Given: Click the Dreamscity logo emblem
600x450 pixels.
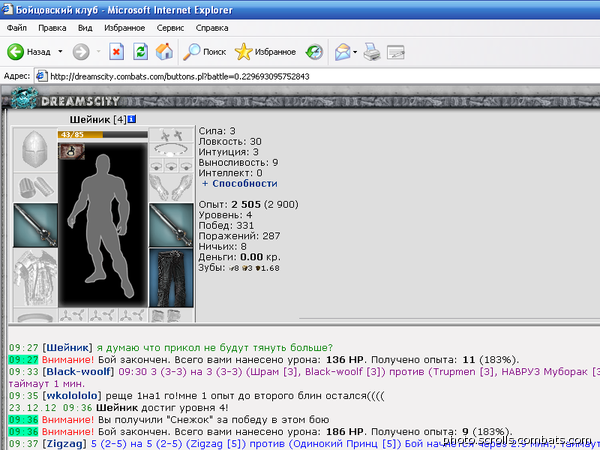Looking at the screenshot, I should [x=24, y=98].
